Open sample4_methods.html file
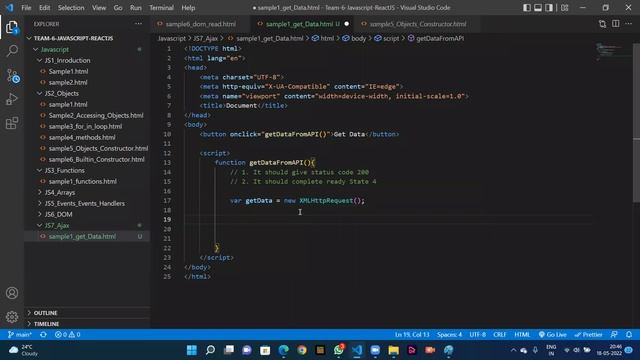640x360 pixels. (x=82, y=138)
